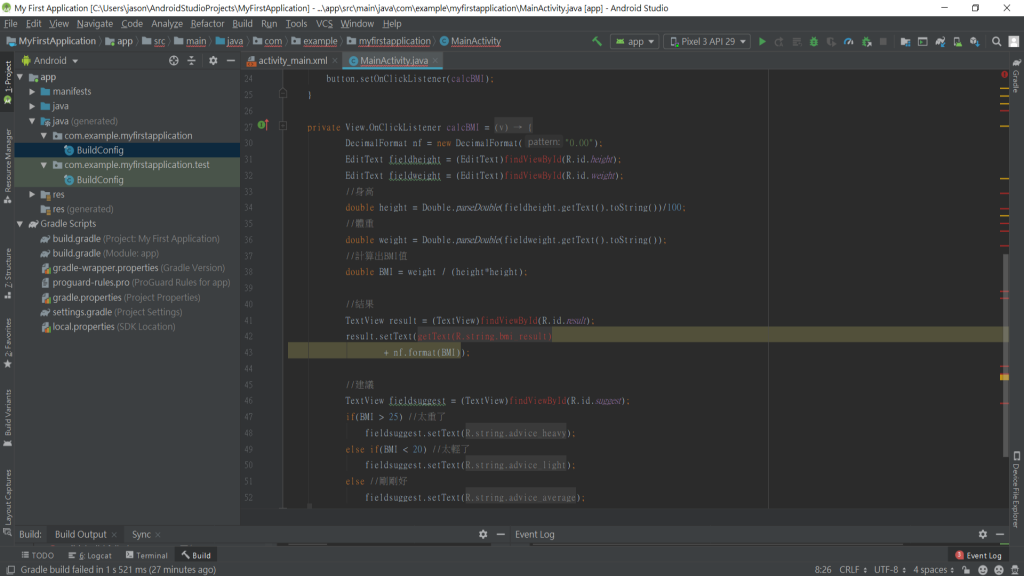This screenshot has height=576, width=1024.
Task: Click the Search Everywhere magnifier icon
Action: point(996,42)
